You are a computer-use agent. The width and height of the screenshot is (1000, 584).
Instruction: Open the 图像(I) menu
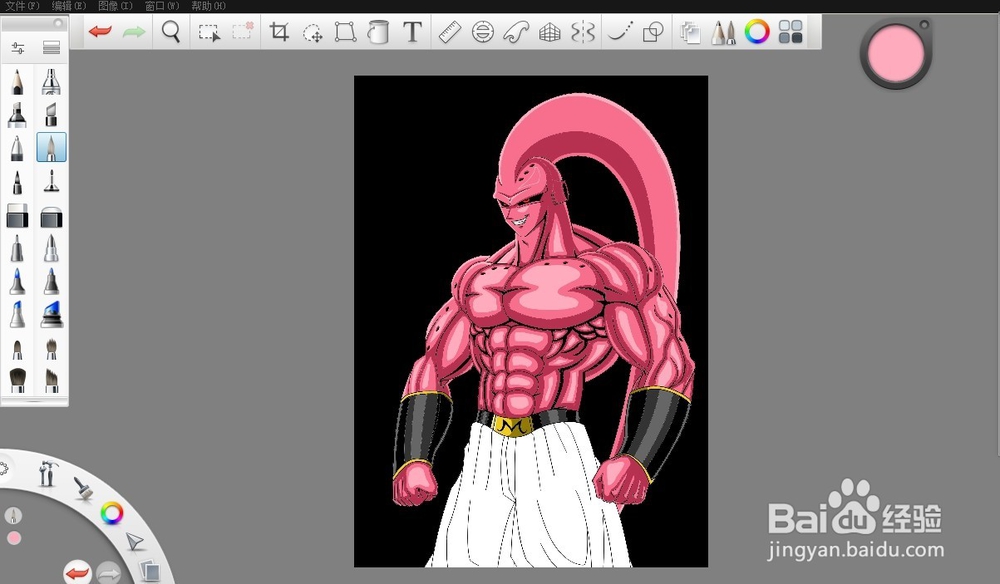click(115, 6)
